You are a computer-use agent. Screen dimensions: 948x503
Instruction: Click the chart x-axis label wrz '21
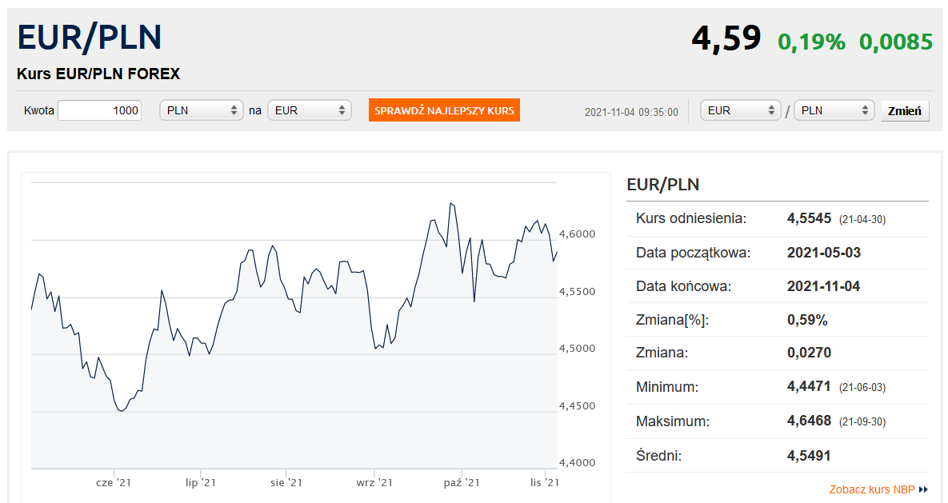tap(374, 482)
